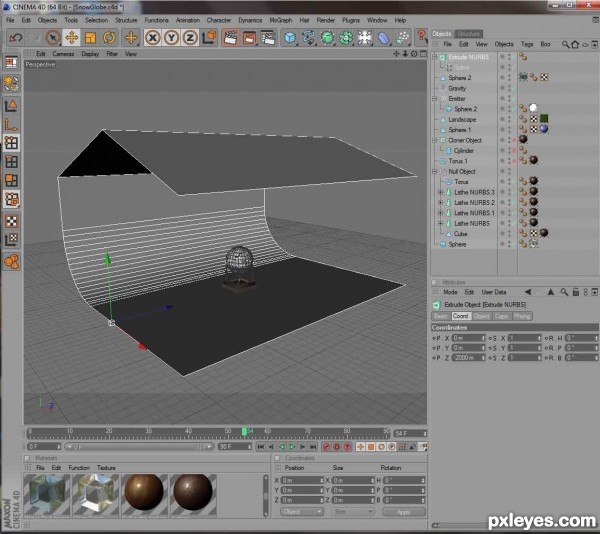Click the Landscape green texture tag

[544, 119]
